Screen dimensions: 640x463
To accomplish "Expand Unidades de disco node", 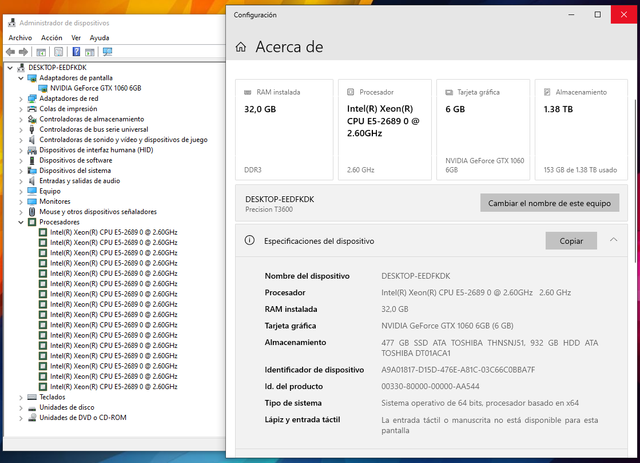I will pos(21,407).
